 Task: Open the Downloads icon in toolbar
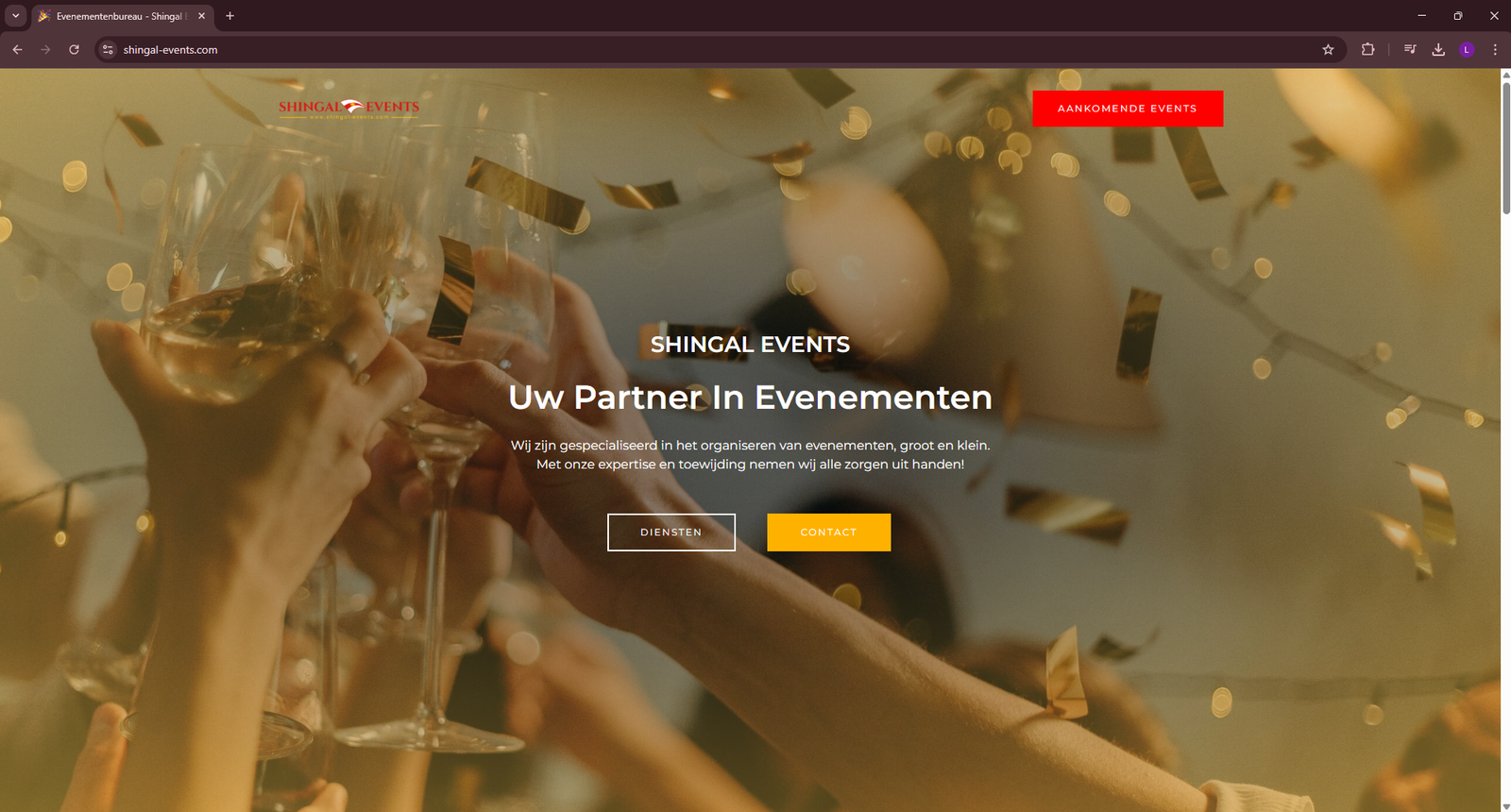coord(1438,49)
